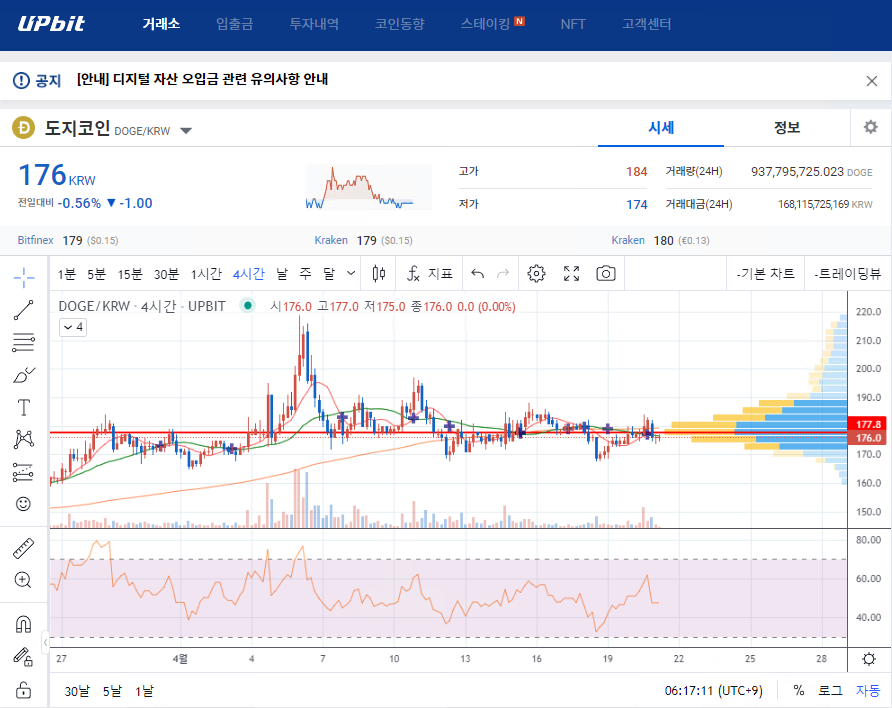Image resolution: width=892 pixels, height=708 pixels.
Task: Open the forecast and measurement tools
Action: 23,471
